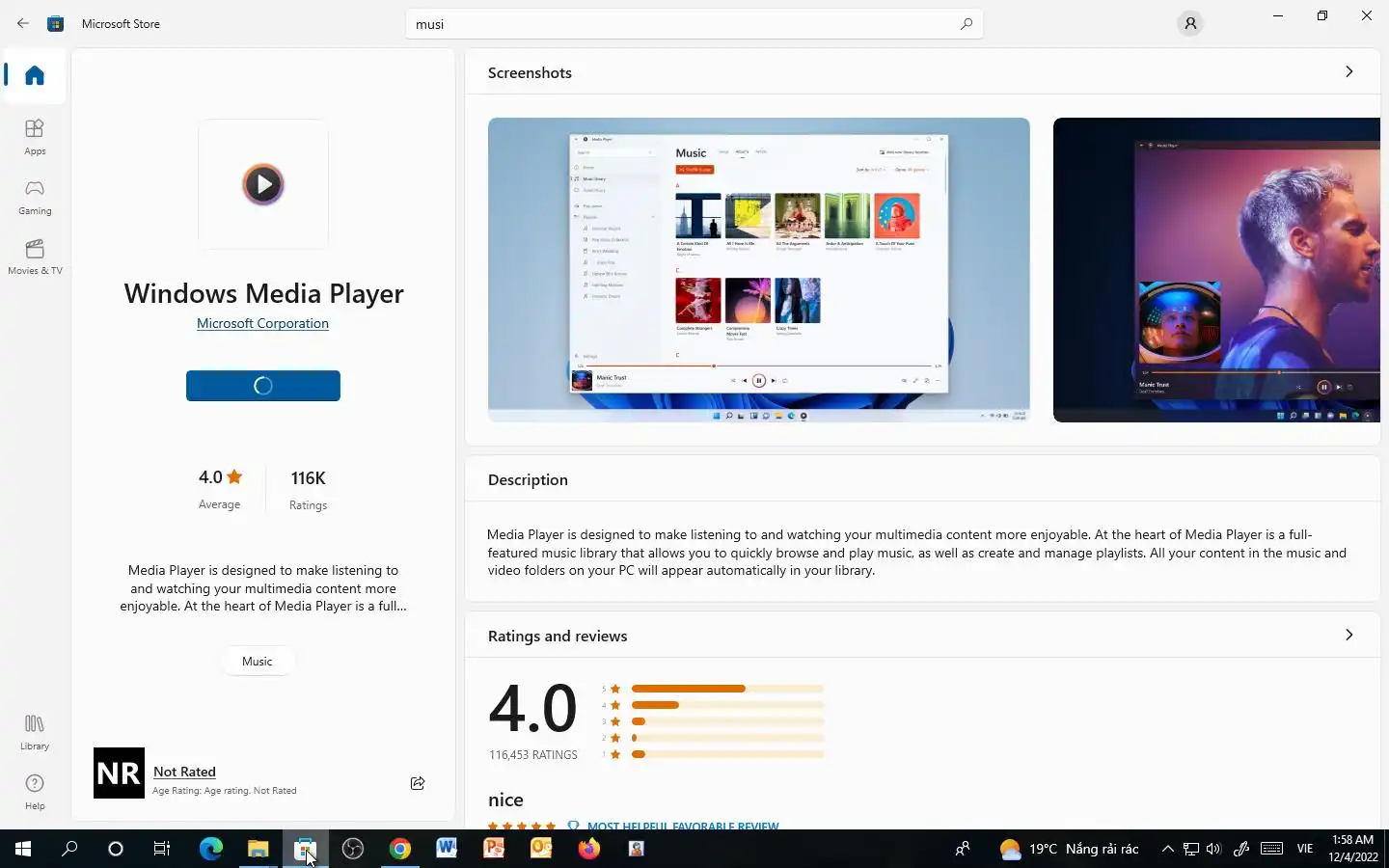
Task: Open Movies & TV section
Action: tap(35, 257)
